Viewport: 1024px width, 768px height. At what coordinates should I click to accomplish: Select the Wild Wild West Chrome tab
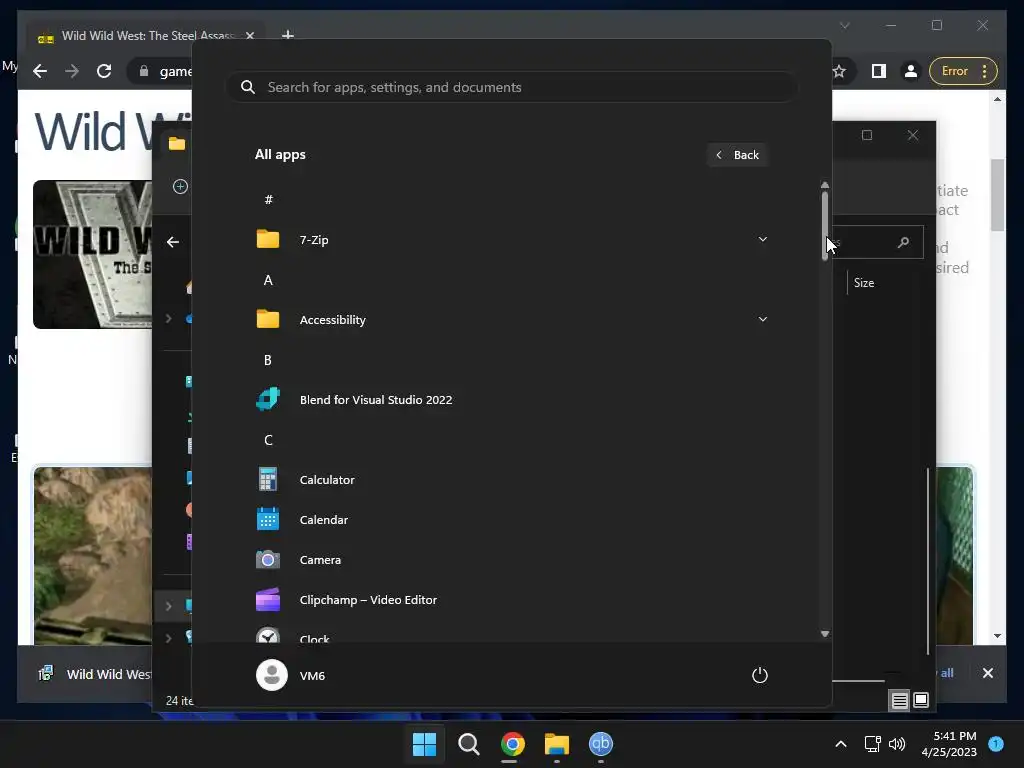[x=145, y=36]
